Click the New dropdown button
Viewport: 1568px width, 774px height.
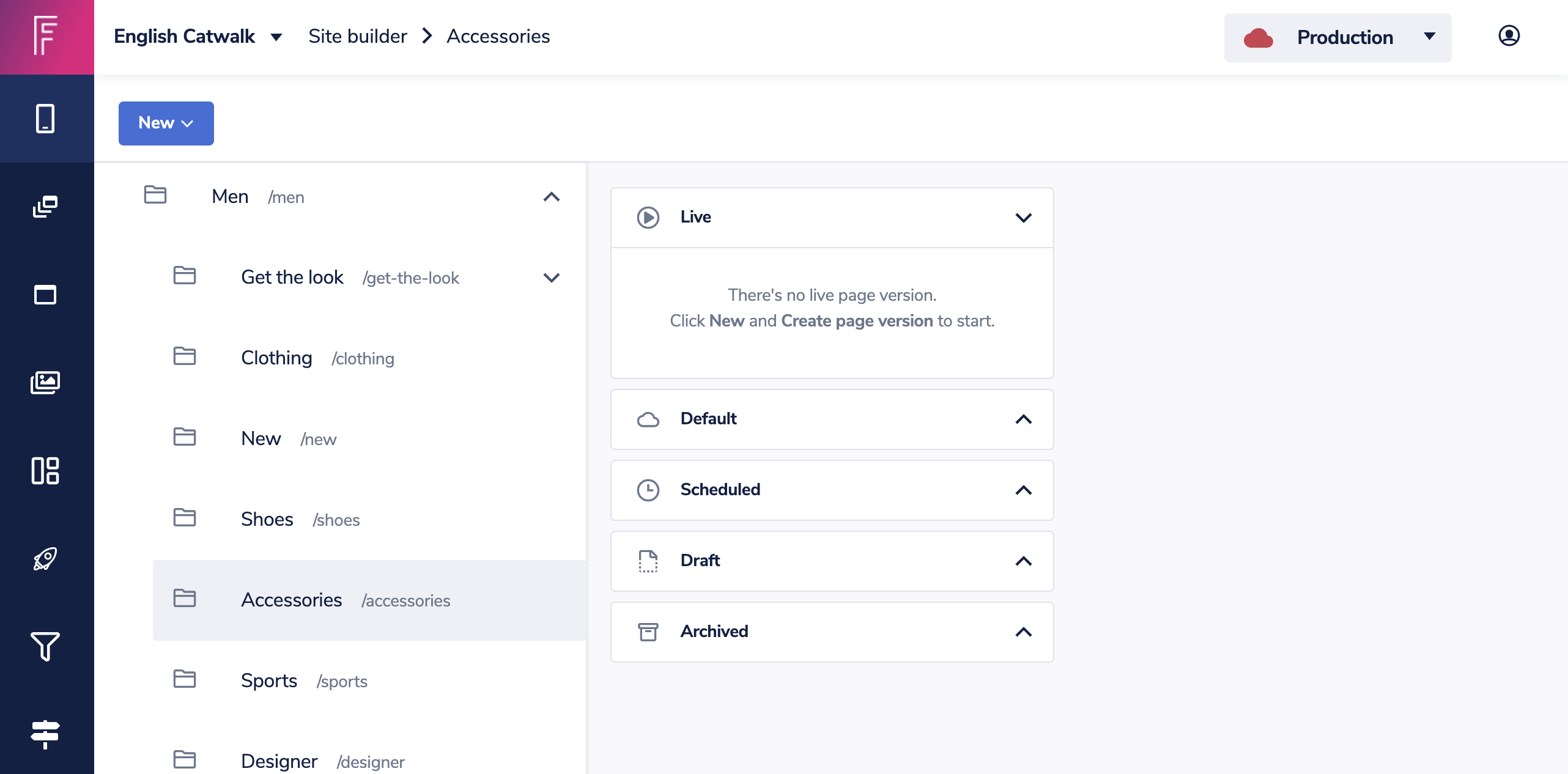click(166, 123)
